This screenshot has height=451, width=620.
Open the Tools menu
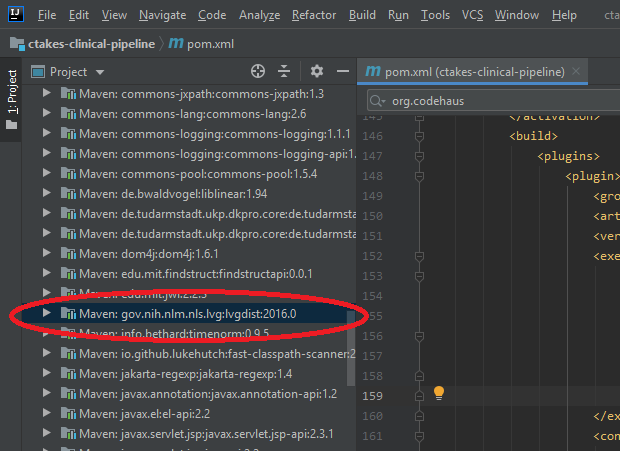coord(435,15)
